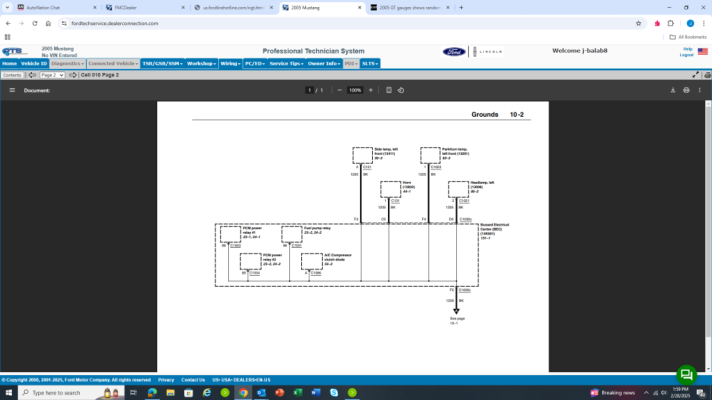
Task: Open the PDI menu
Action: 351,64
